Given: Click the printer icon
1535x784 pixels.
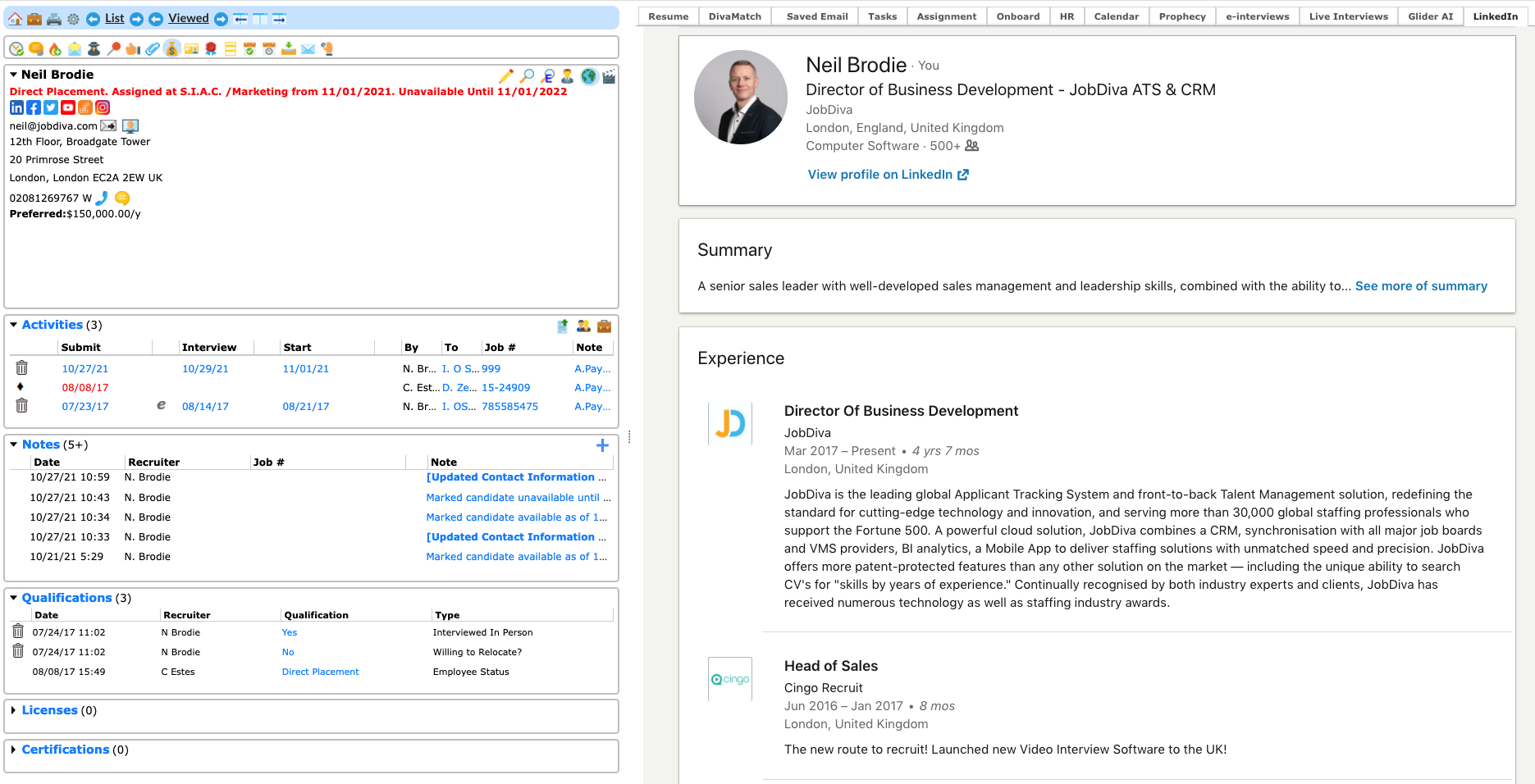Looking at the screenshot, I should pos(54,18).
